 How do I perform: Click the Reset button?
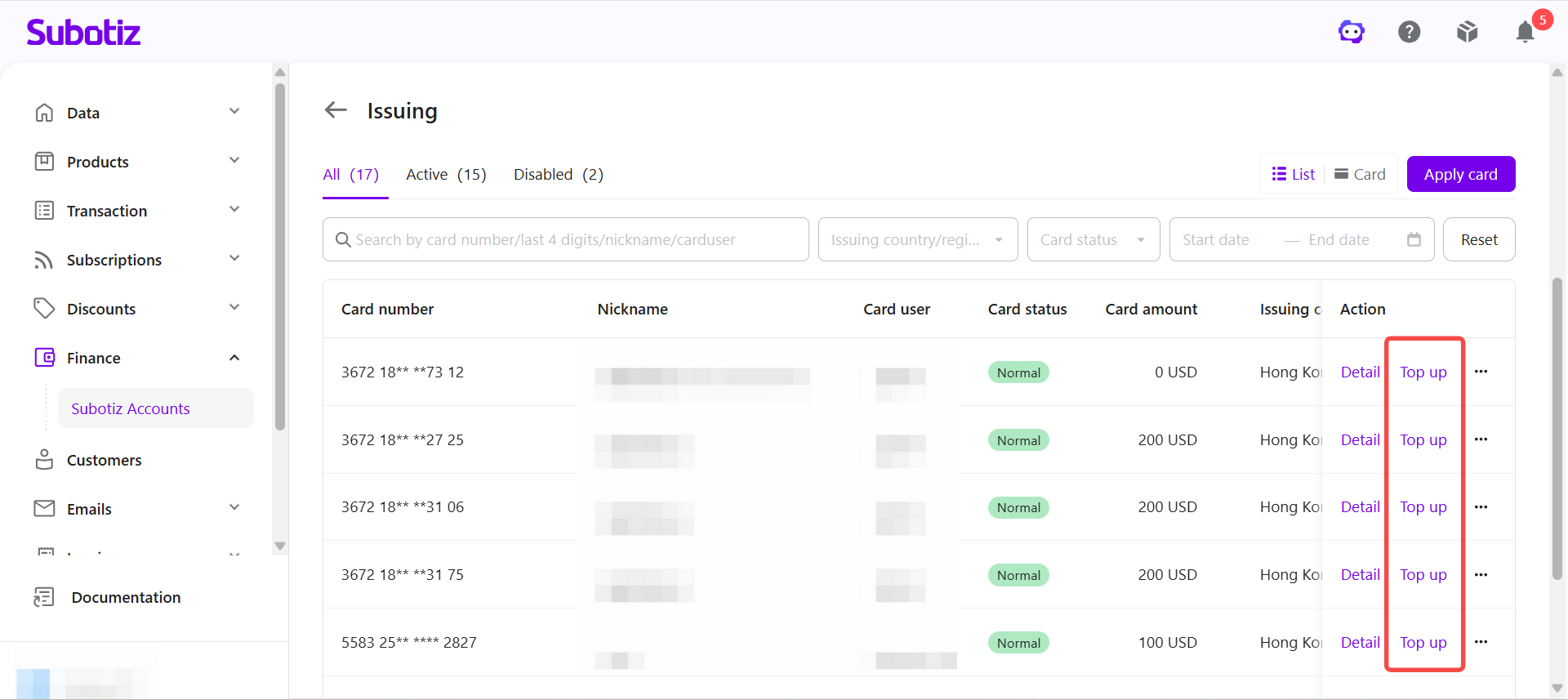pyautogui.click(x=1479, y=239)
